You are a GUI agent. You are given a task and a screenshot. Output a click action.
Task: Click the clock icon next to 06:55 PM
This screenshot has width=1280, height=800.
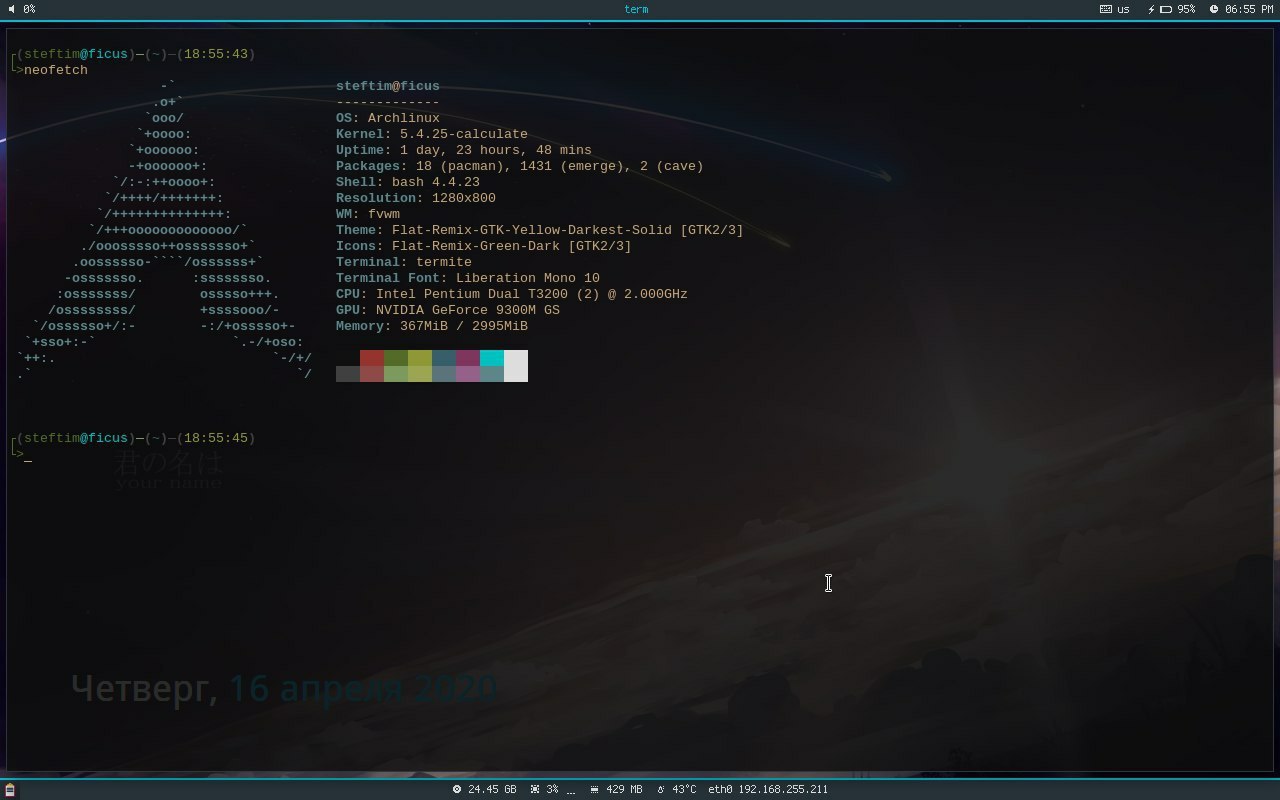[x=1214, y=9]
